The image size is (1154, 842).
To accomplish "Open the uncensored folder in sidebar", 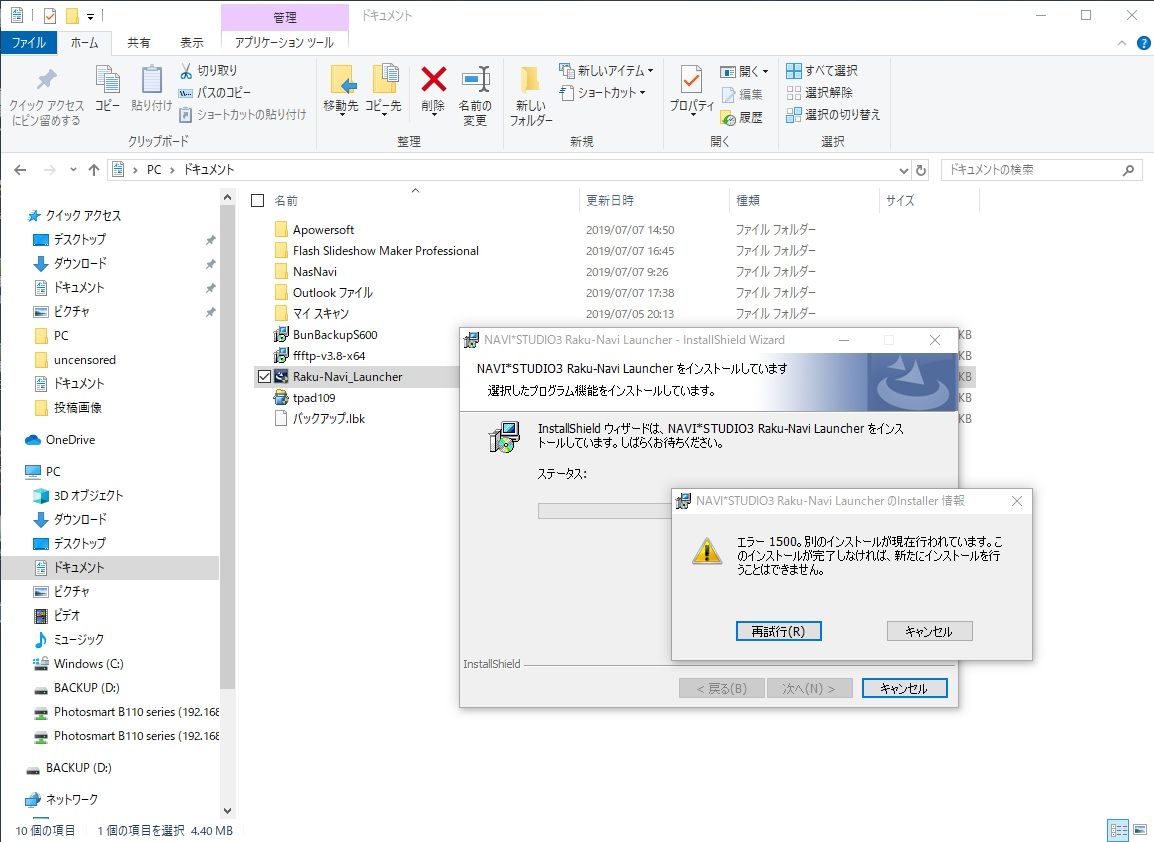I will 75,360.
